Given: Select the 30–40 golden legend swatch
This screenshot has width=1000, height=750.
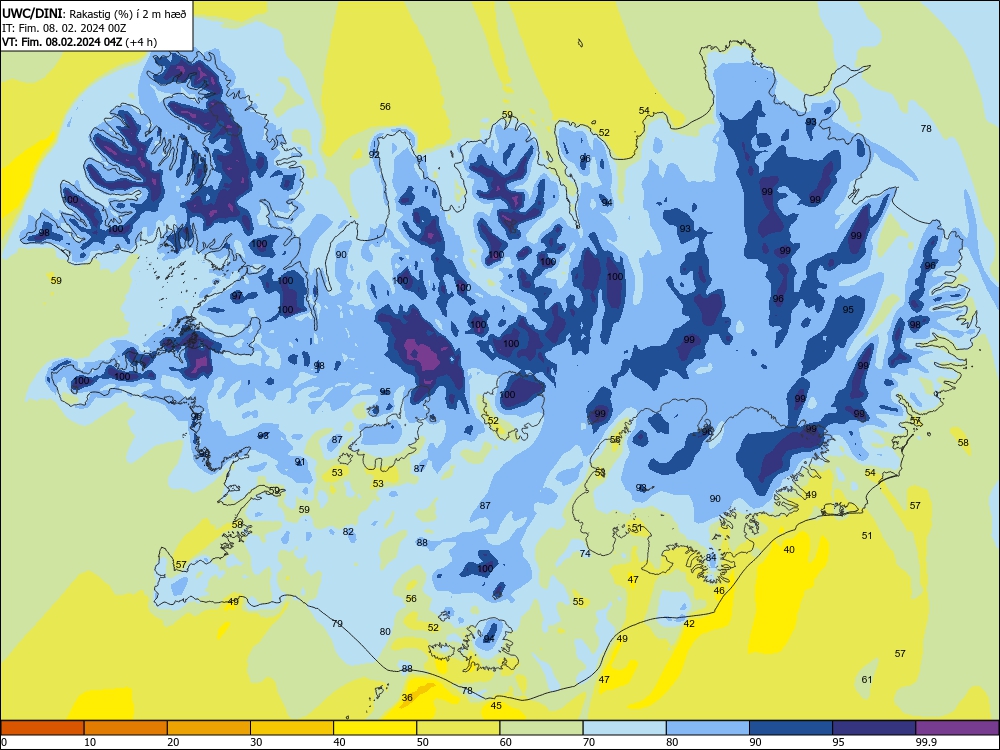Looking at the screenshot, I should 292,728.
